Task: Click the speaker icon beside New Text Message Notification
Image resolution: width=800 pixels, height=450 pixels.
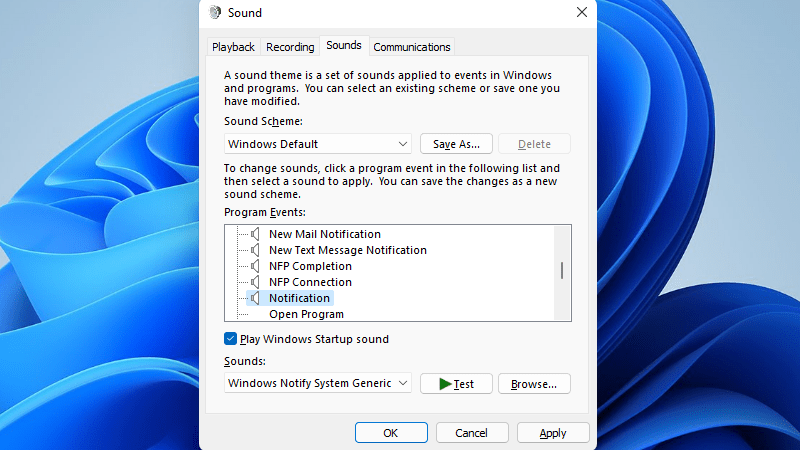Action: 255,250
